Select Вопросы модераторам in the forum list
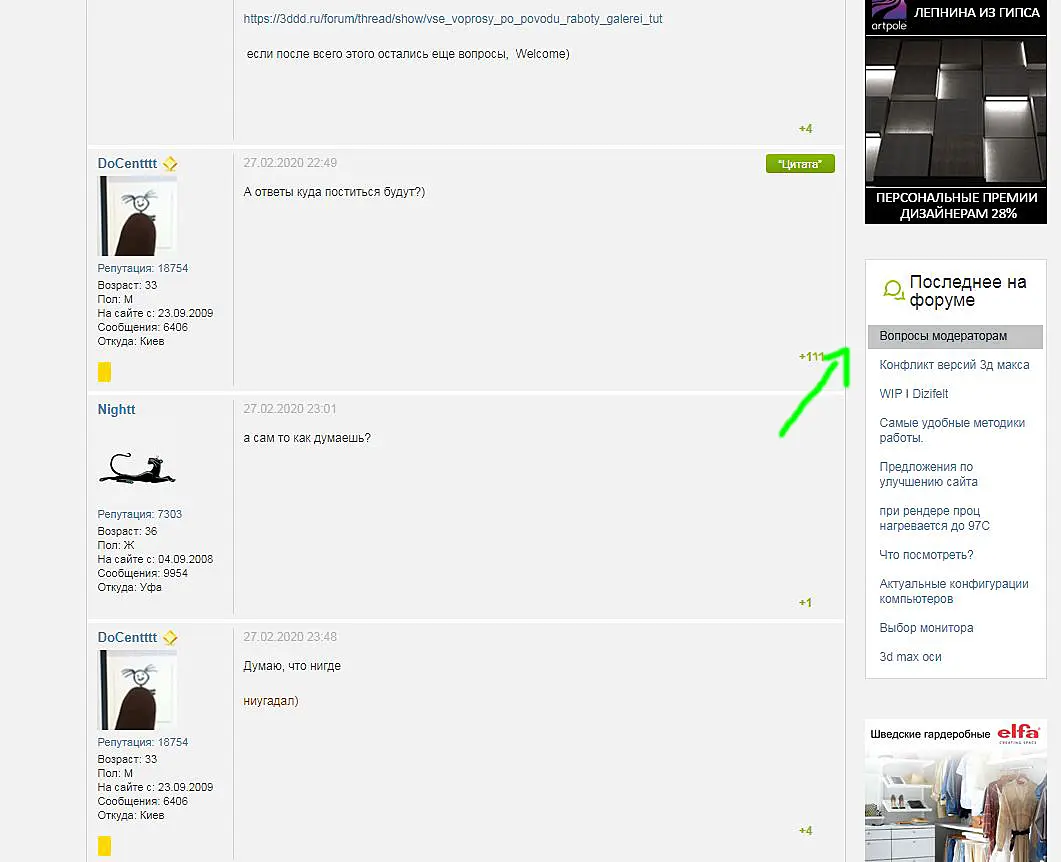Screen dimensions: 1061x862 click(x=955, y=336)
